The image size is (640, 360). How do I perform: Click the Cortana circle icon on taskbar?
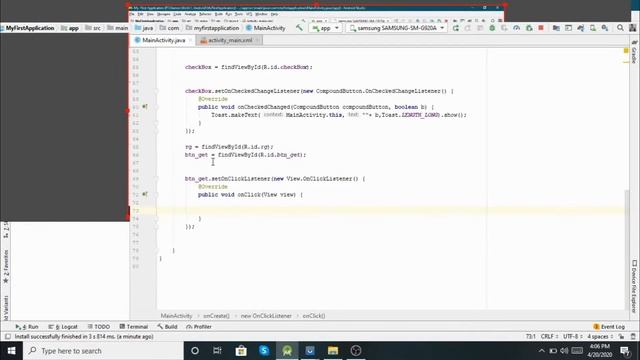click(x=195, y=351)
